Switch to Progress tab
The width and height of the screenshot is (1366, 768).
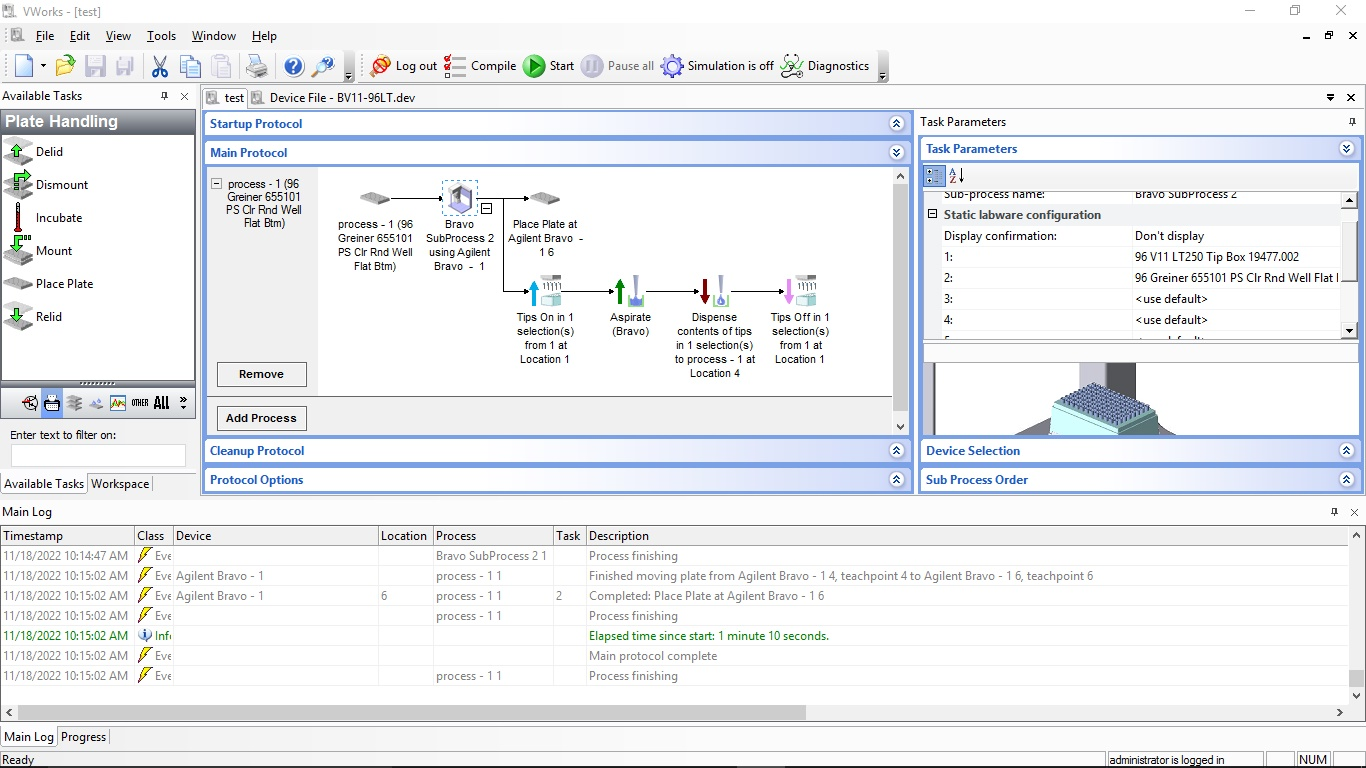tap(83, 737)
